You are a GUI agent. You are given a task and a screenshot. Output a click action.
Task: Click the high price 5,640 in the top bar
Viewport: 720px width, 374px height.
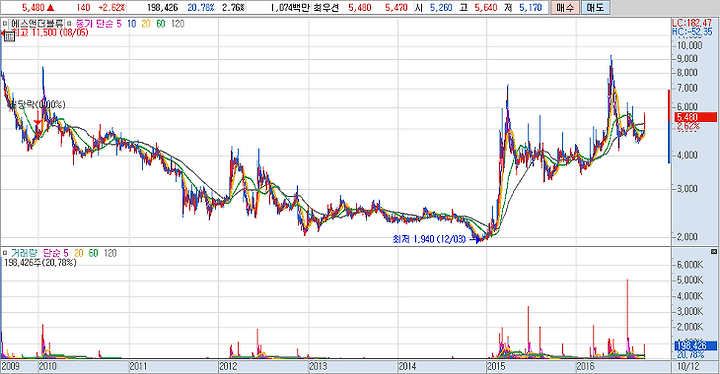tap(486, 8)
